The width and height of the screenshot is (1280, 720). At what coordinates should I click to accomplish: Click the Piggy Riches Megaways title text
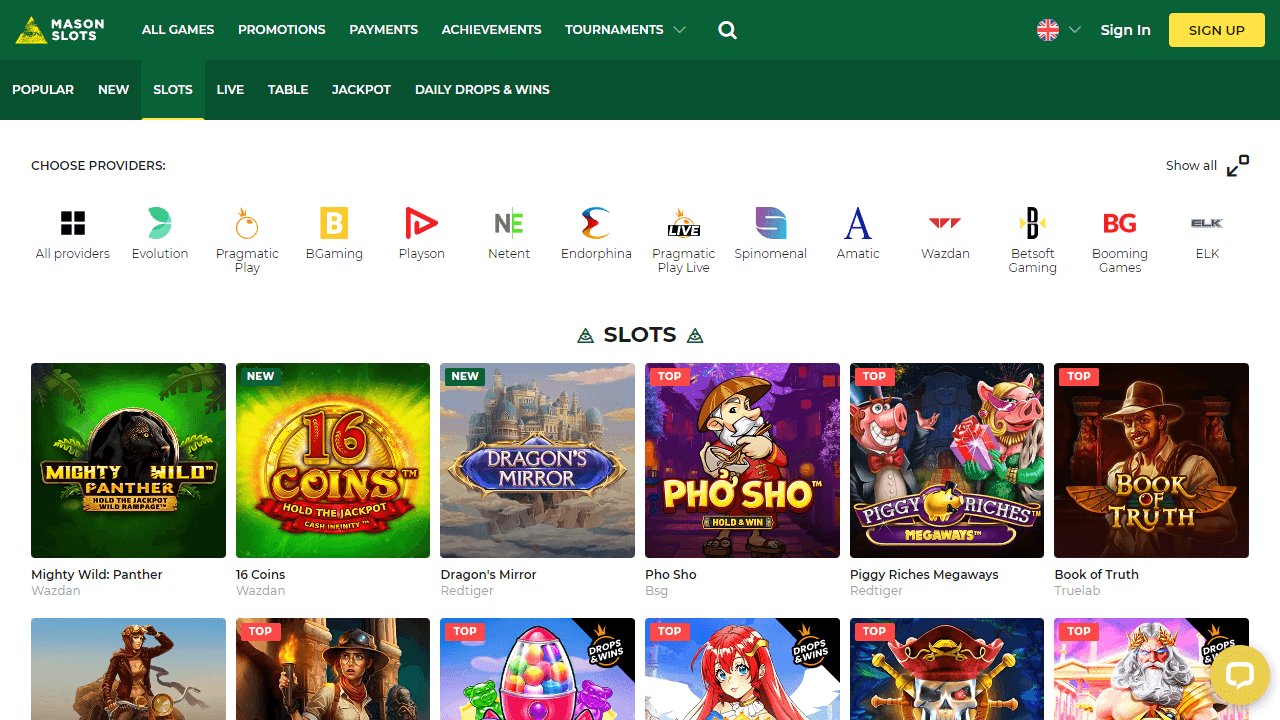[x=924, y=575]
